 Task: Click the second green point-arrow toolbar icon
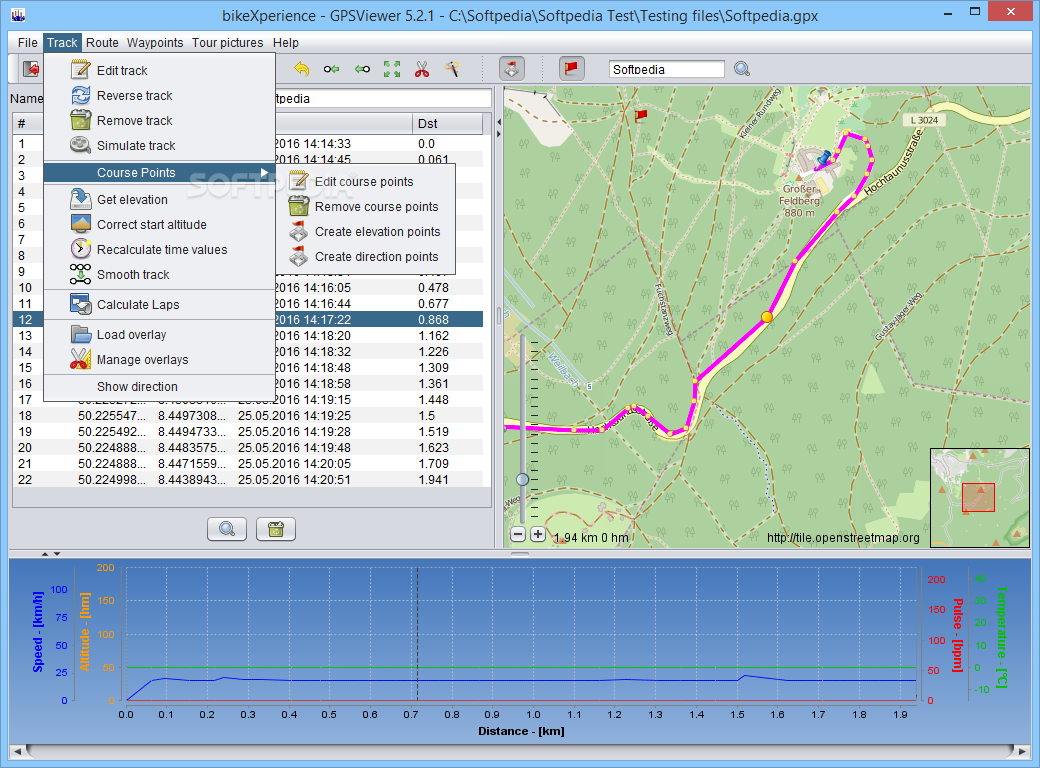pos(362,69)
